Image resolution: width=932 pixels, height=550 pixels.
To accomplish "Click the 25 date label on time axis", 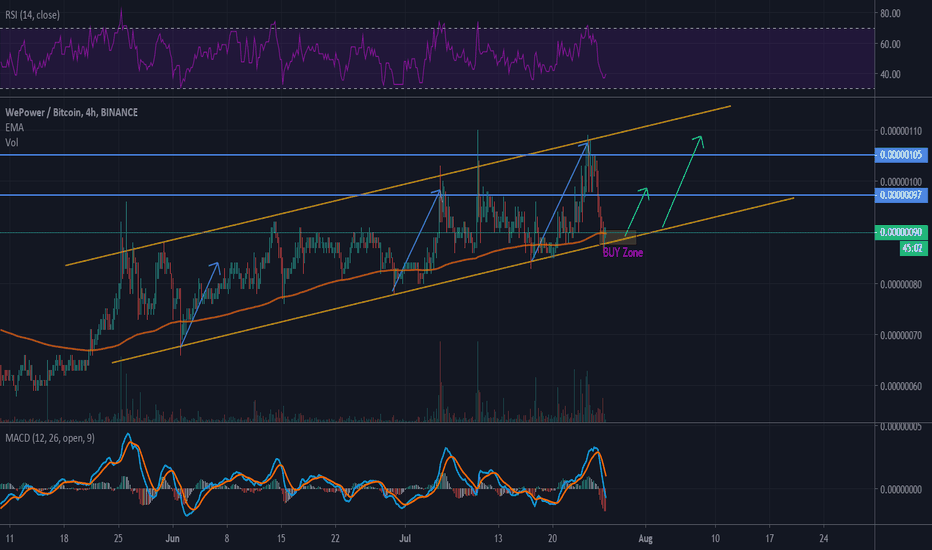I will 118,539.
